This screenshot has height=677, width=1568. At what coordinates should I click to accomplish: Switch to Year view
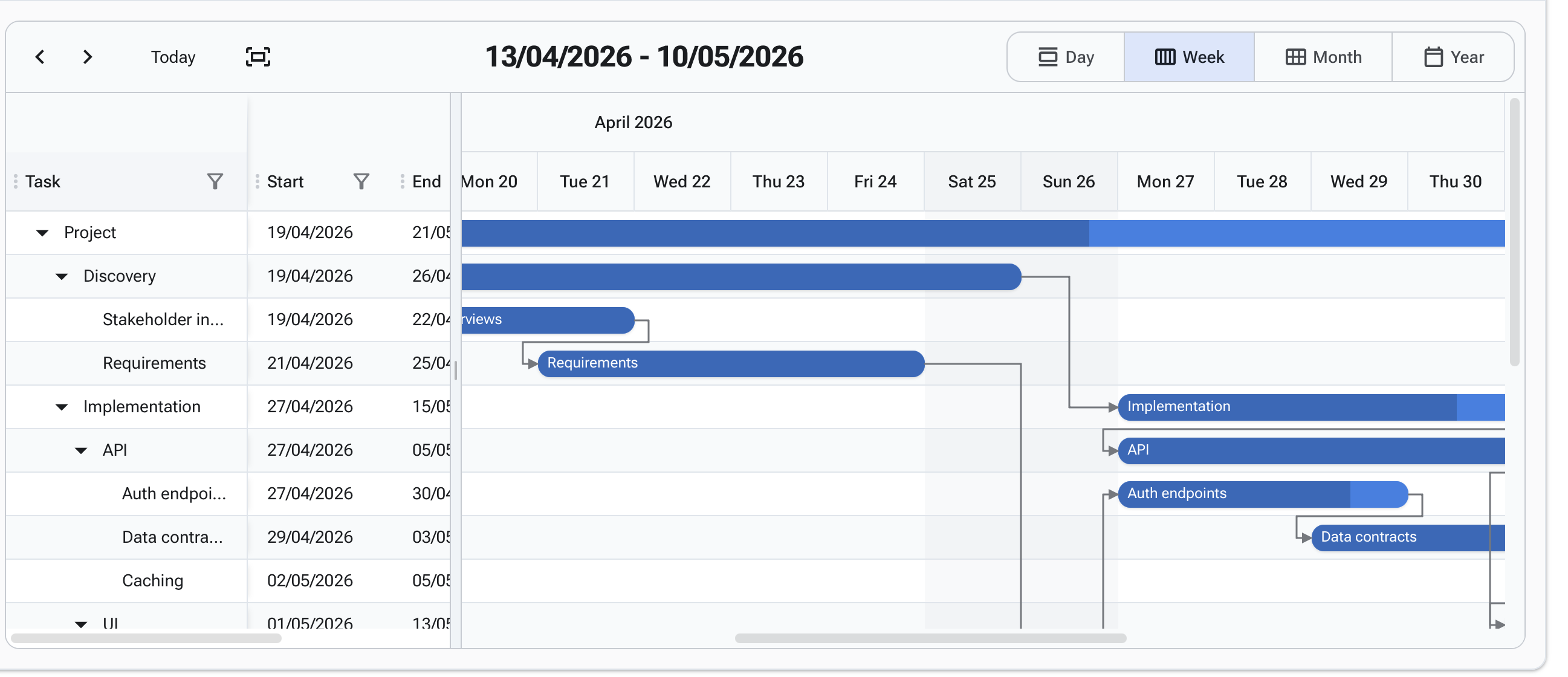click(1453, 57)
